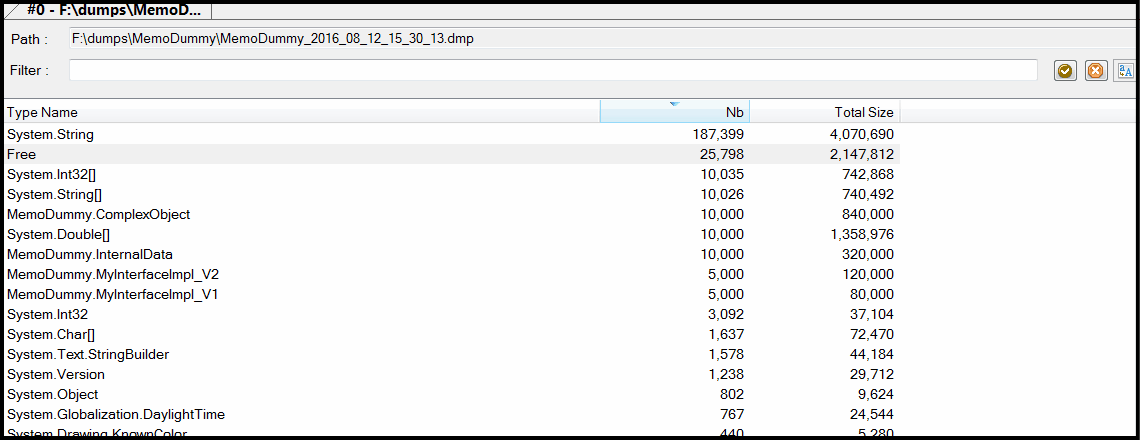
Task: Sort by the Nb column header
Action: click(x=674, y=112)
